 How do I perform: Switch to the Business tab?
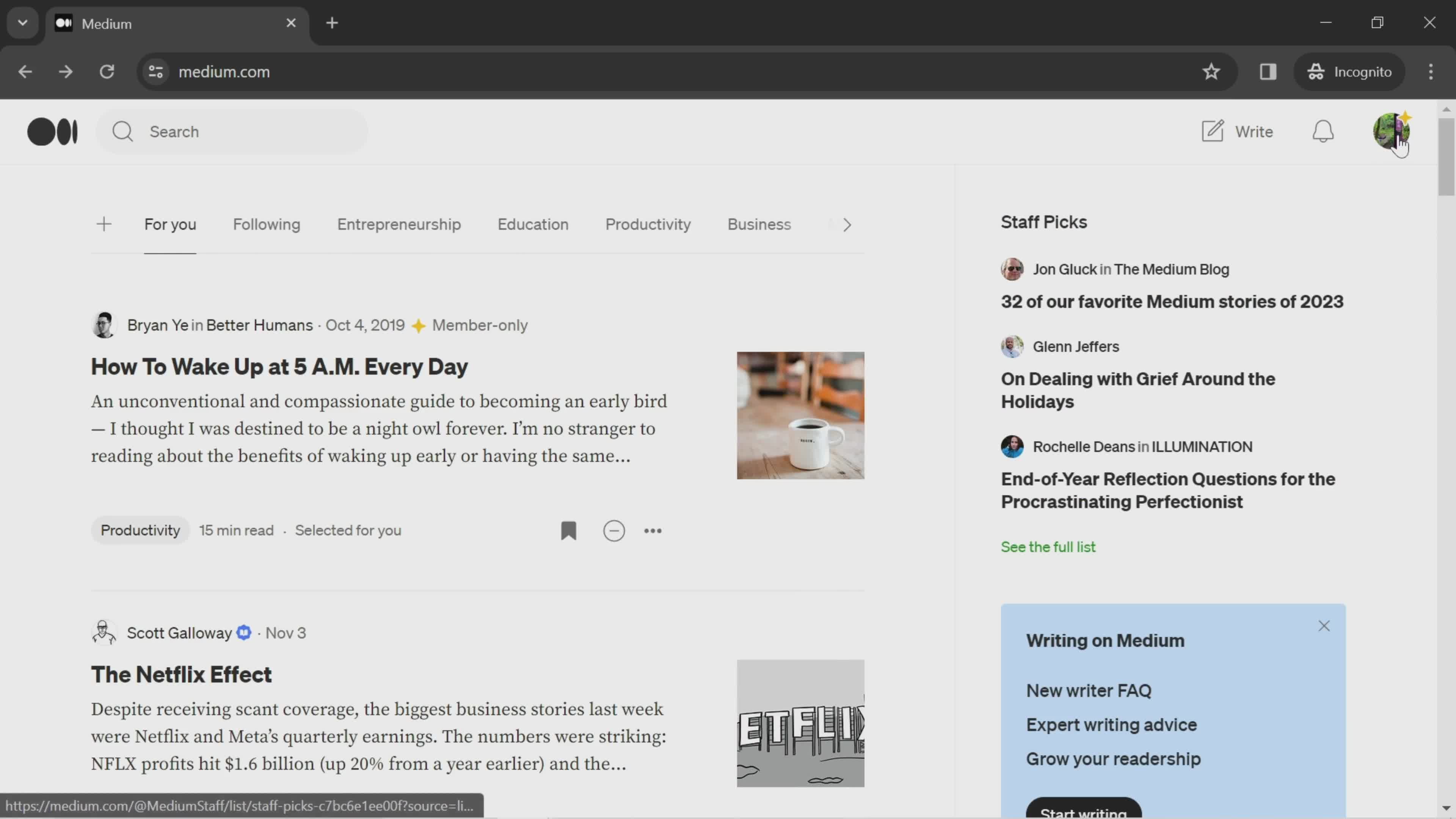click(759, 224)
